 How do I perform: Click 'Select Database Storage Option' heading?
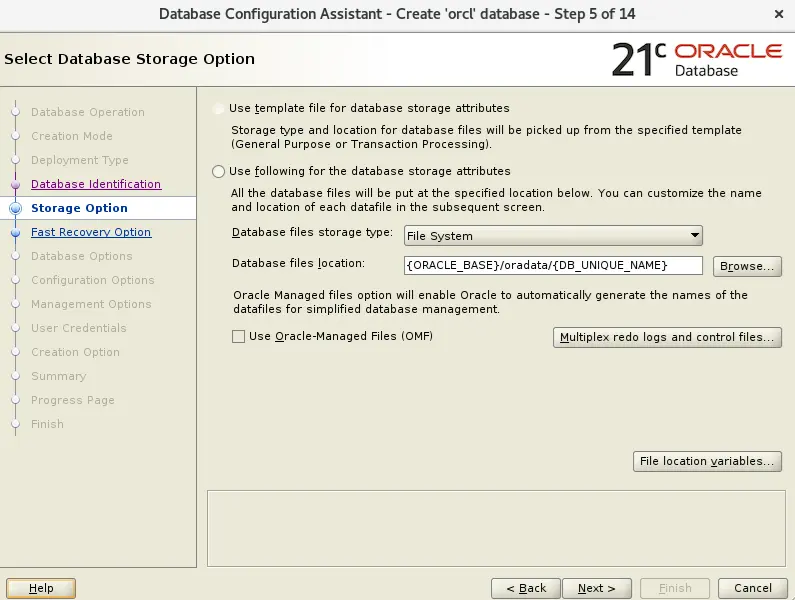[x=129, y=59]
